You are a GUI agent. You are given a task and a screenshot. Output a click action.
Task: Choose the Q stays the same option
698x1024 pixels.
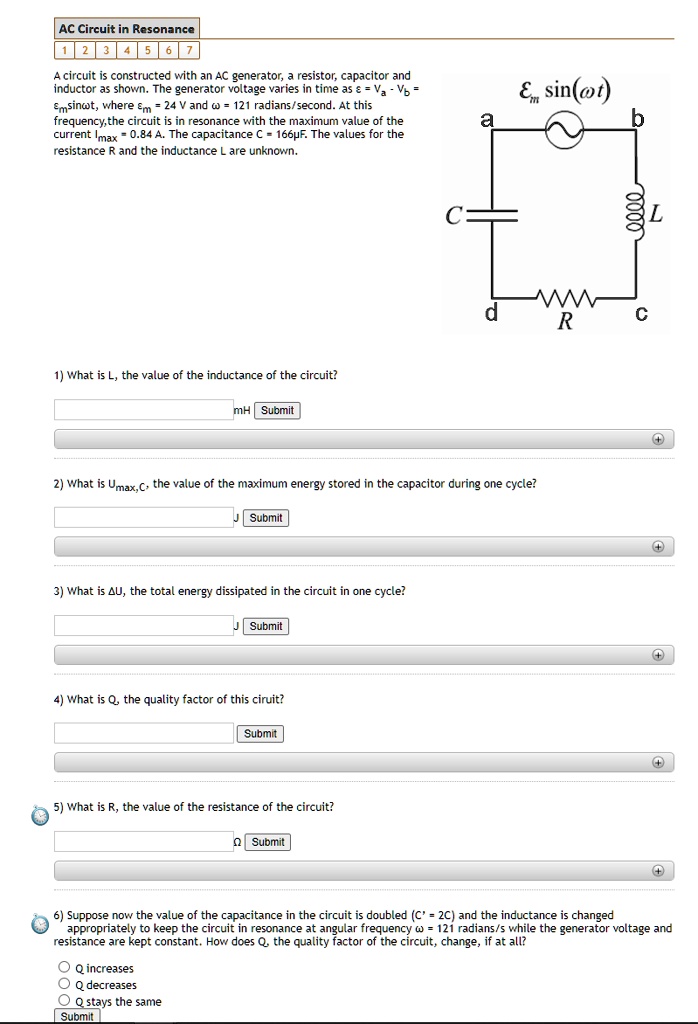[62, 1001]
